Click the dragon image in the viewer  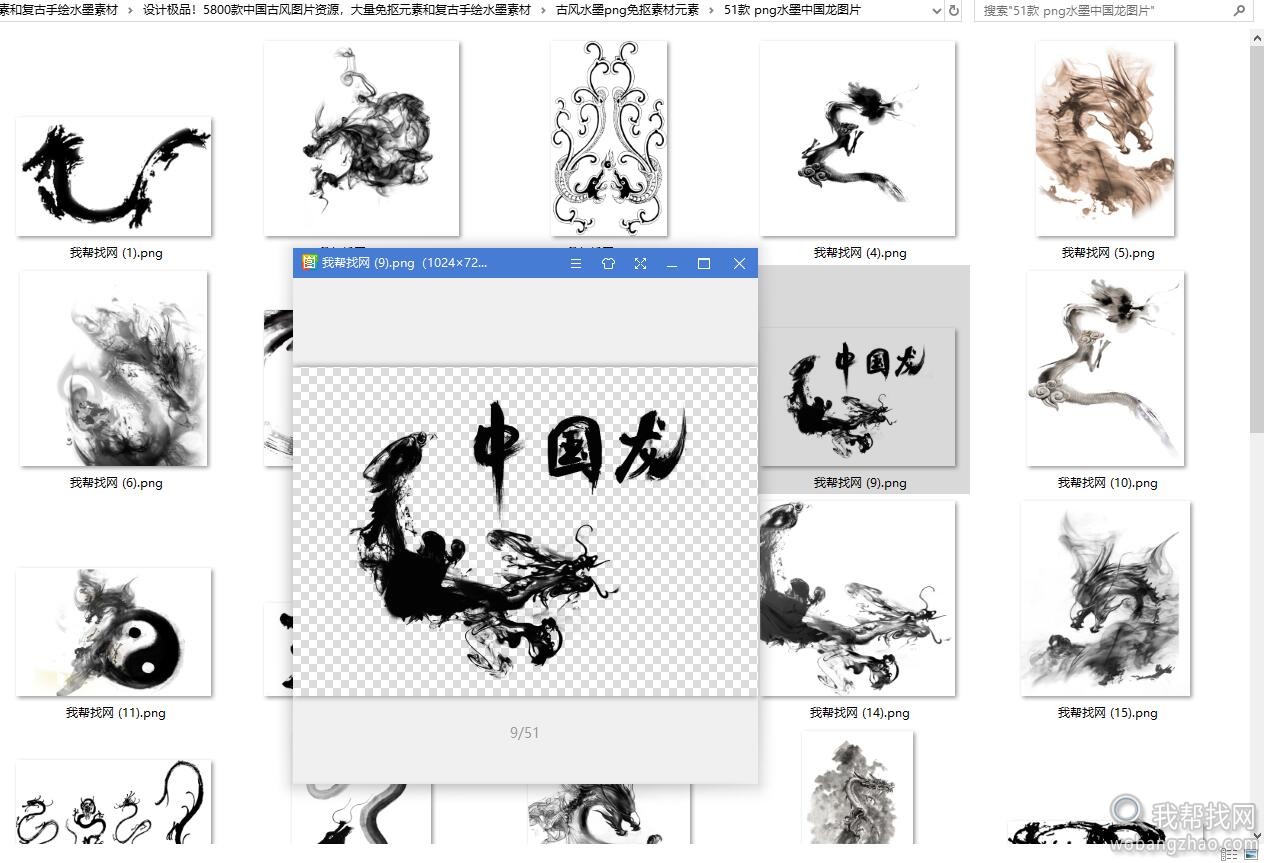pyautogui.click(x=524, y=531)
